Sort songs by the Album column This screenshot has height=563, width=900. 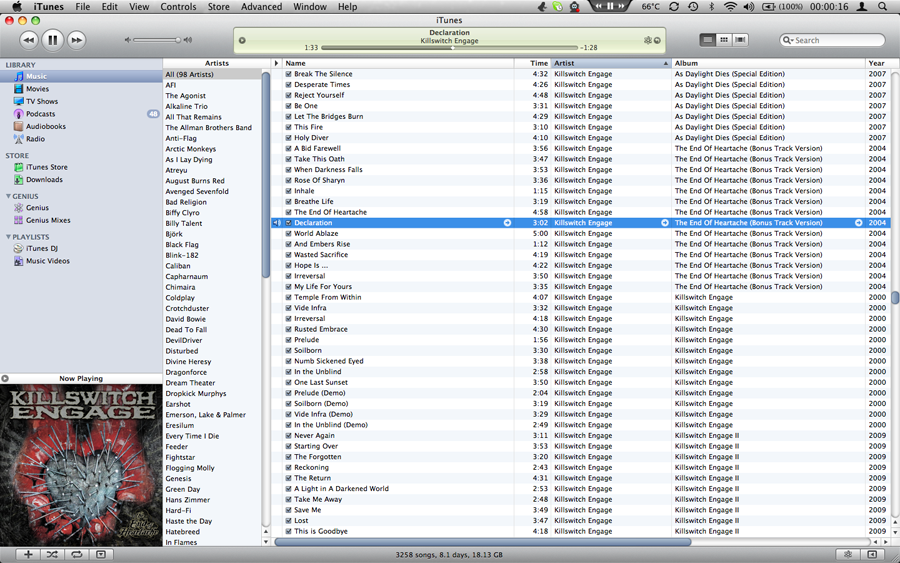[x=768, y=63]
